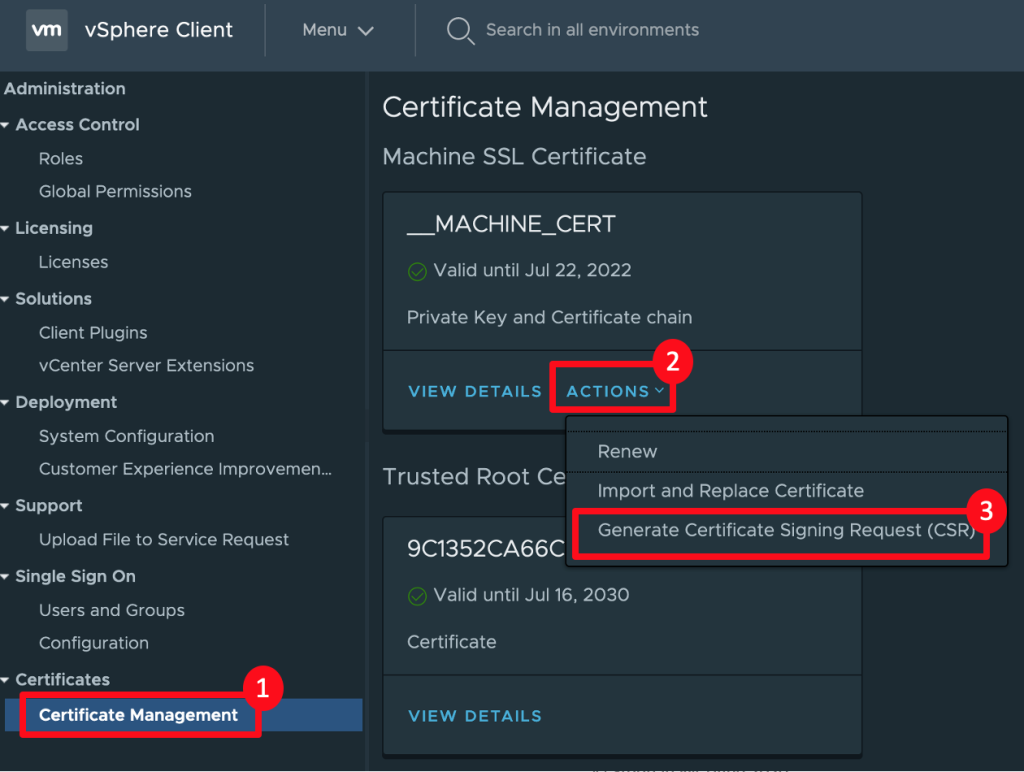Click the green valid checkmark on __MACHINE_CERT

[417, 271]
